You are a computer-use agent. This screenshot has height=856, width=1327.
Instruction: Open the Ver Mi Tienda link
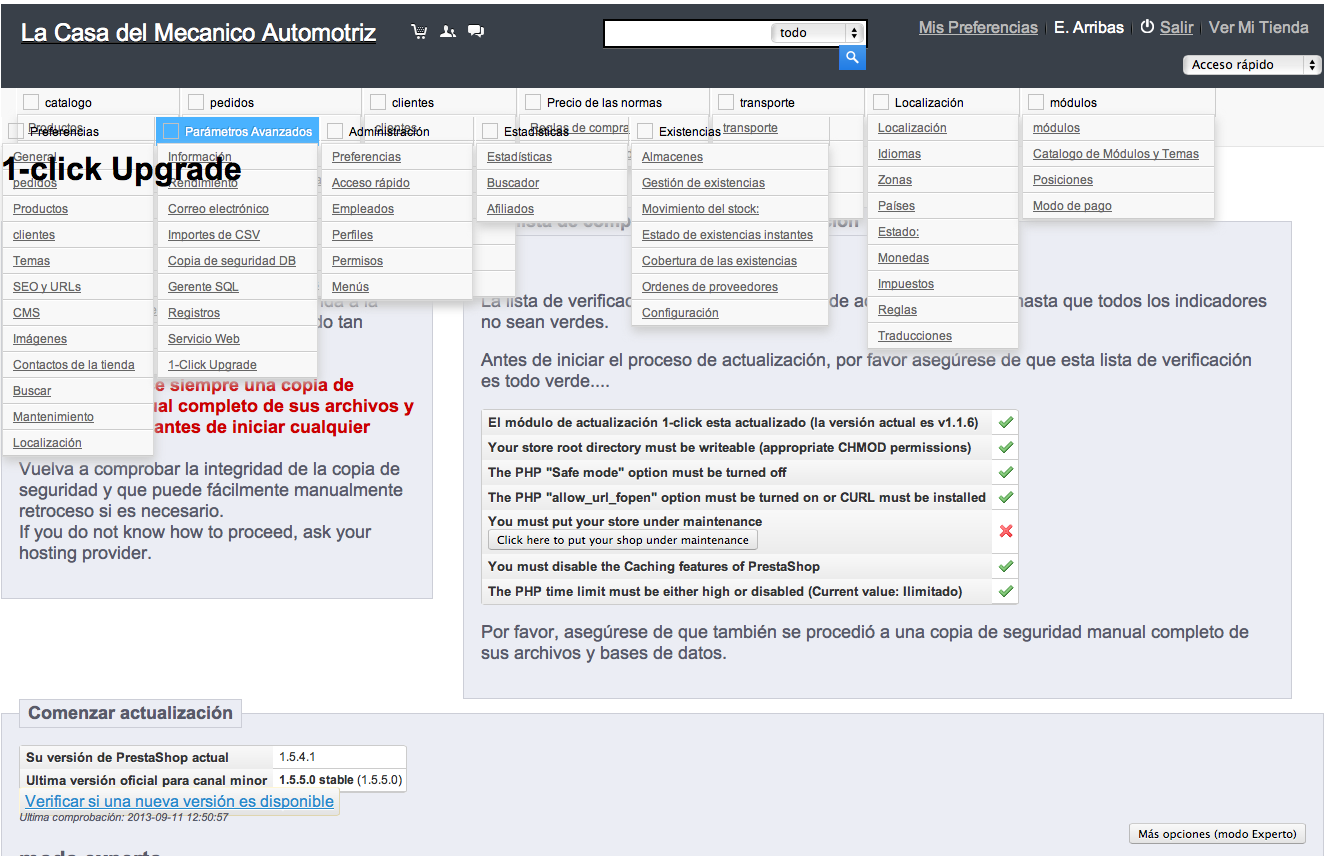click(1259, 28)
